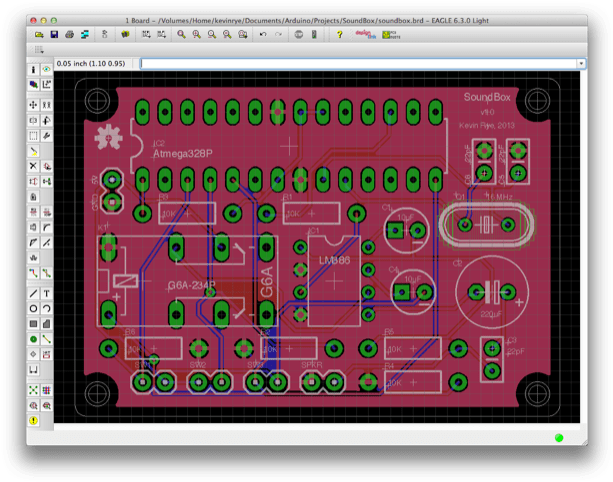Select the Copy tool
This screenshot has width=613, height=482.
point(47,105)
